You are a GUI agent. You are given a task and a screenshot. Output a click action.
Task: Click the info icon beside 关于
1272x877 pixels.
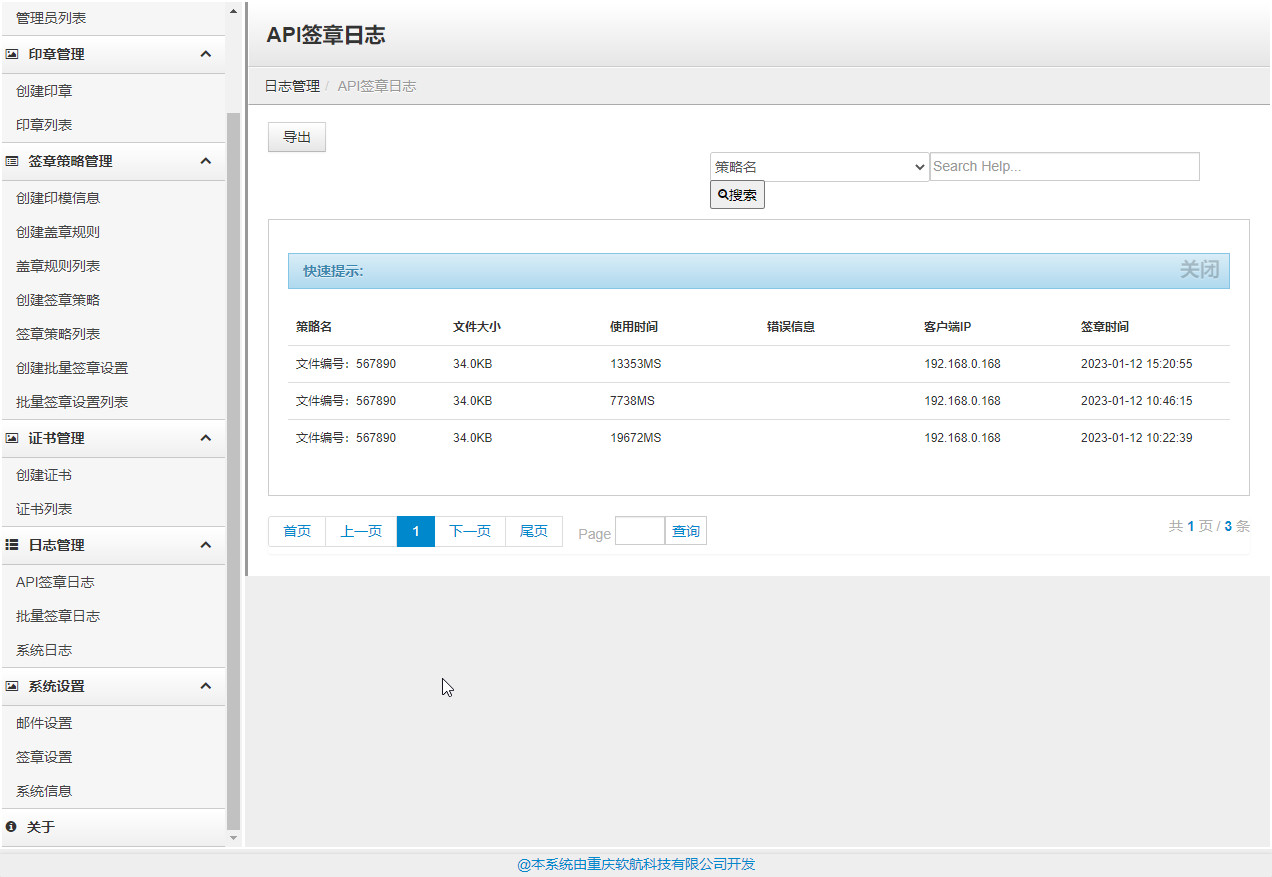pos(11,827)
